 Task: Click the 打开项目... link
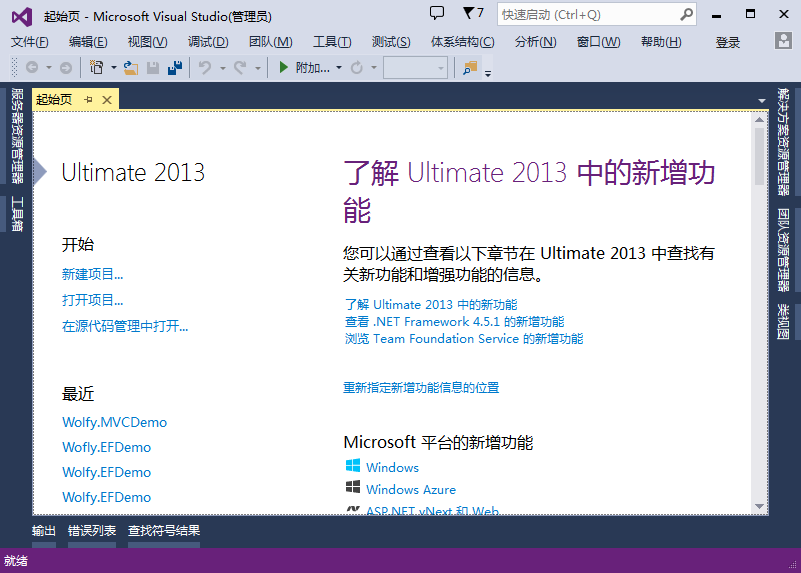coord(92,300)
